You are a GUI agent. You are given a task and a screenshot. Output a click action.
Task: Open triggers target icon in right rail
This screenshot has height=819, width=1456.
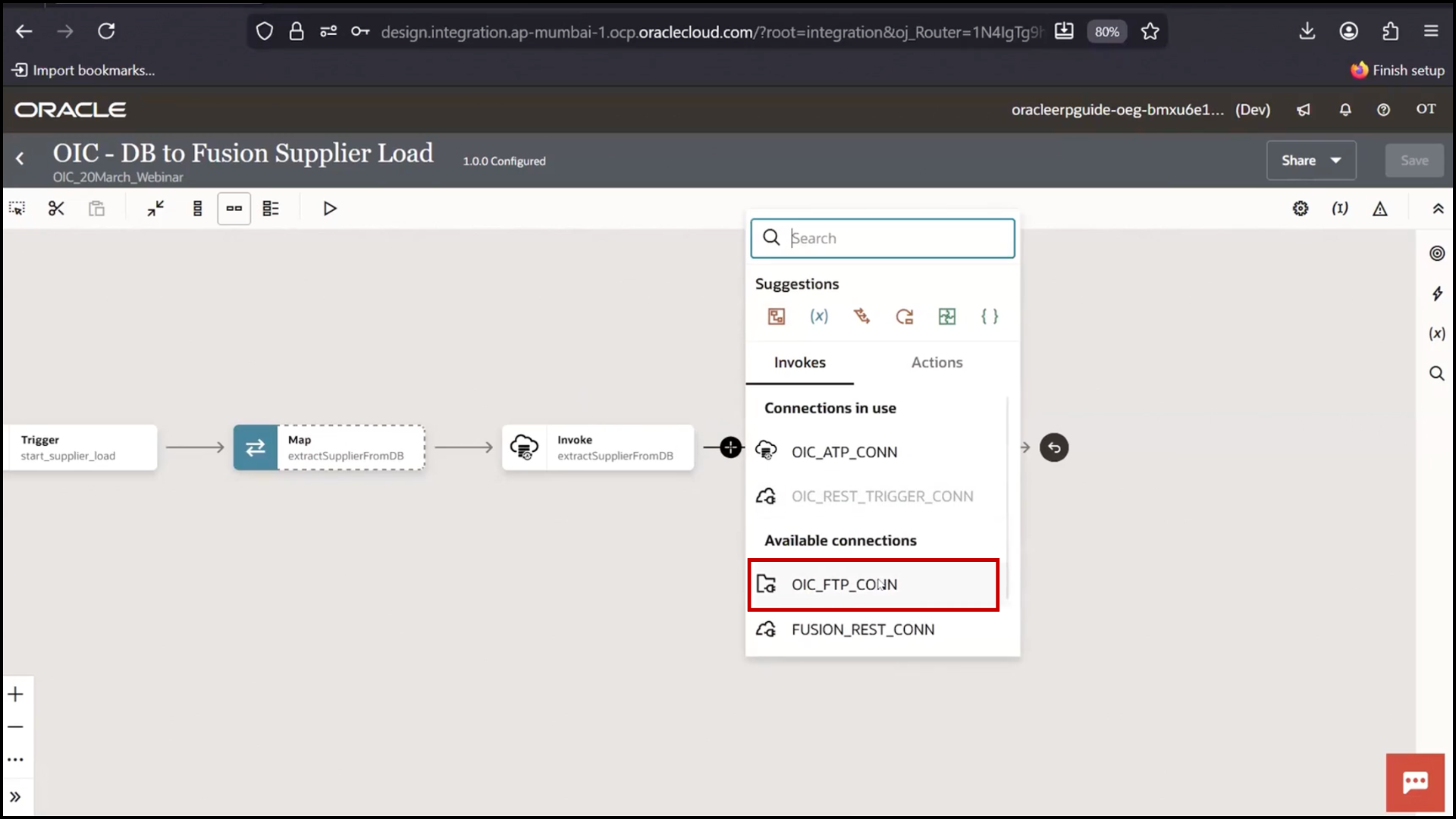coord(1437,253)
